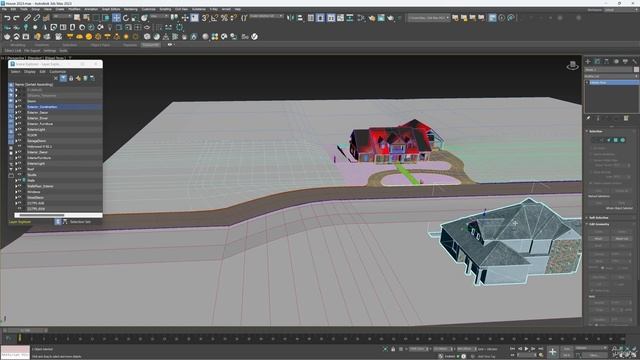The width and height of the screenshot is (640, 360).
Task: Collapse the Edit Geometry rollout
Action: click(598, 224)
